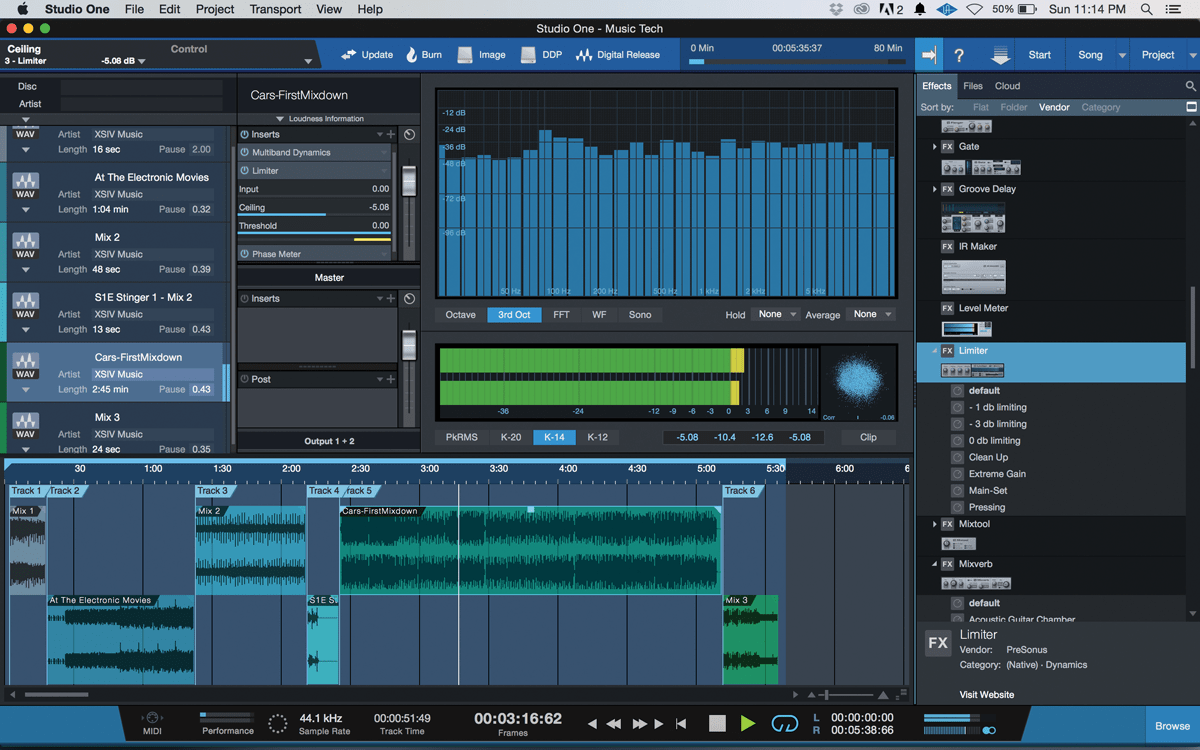Open the Hold dropdown set to None
This screenshot has width=1200, height=750.
776,314
